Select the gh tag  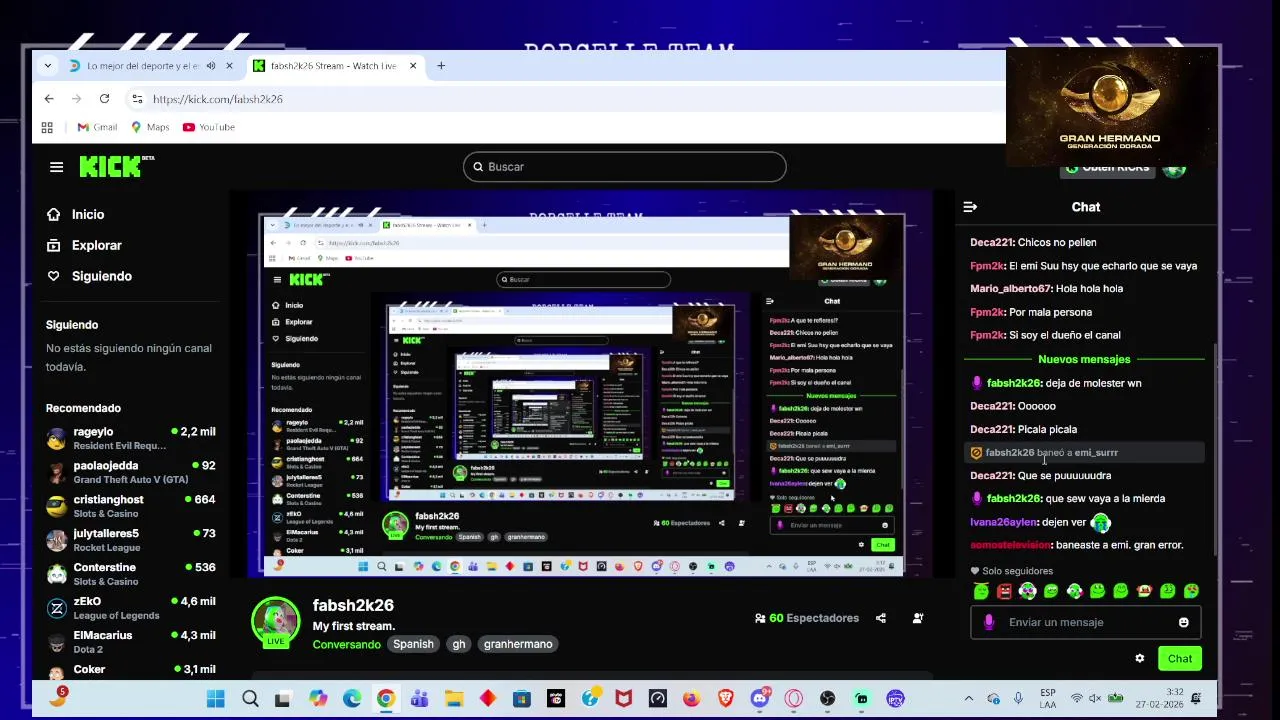click(459, 644)
